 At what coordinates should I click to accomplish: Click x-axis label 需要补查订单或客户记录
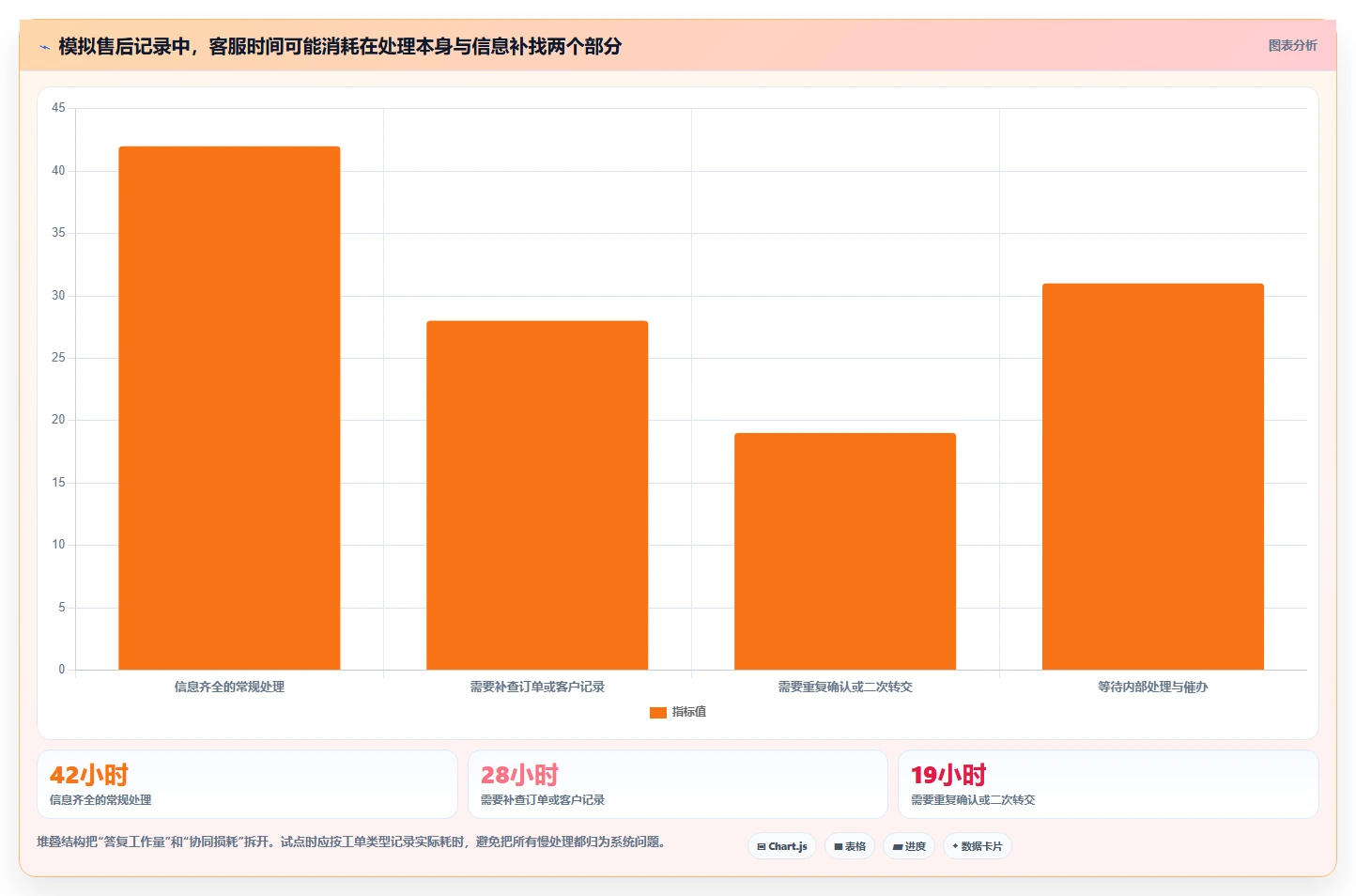tap(537, 687)
